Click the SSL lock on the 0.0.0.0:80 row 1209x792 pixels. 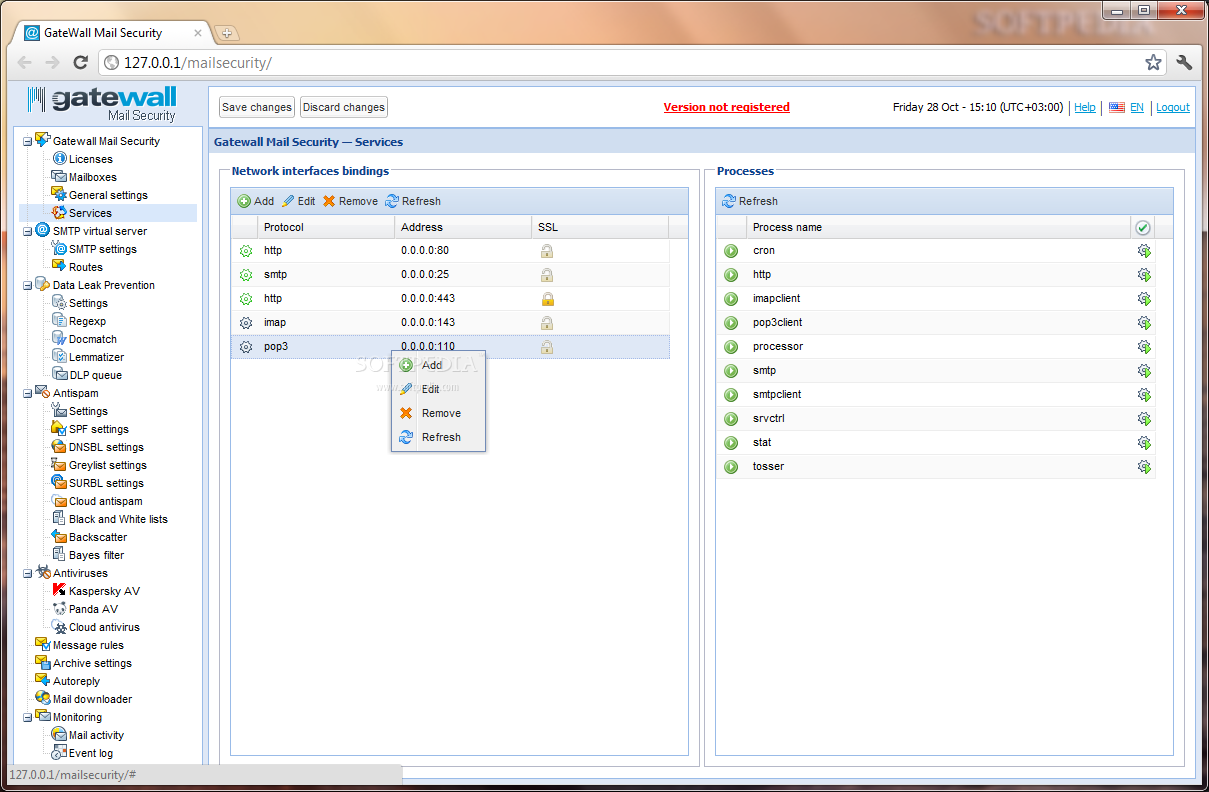[x=547, y=251]
